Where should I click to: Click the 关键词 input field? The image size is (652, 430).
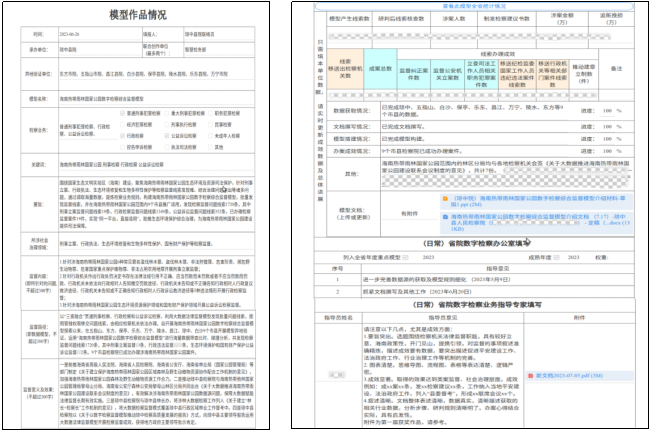point(156,165)
